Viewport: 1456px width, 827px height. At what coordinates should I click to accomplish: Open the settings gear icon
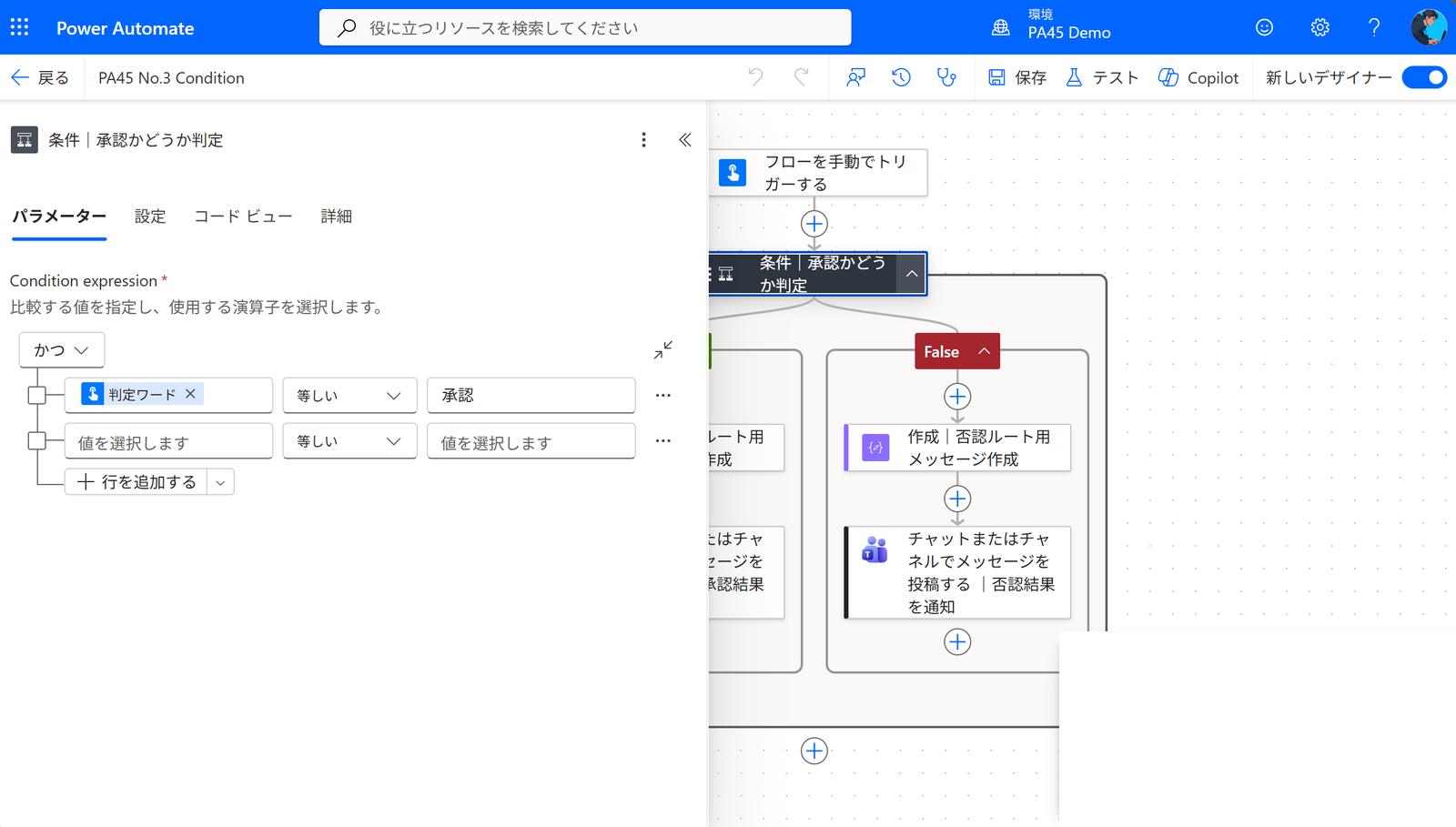pyautogui.click(x=1319, y=27)
